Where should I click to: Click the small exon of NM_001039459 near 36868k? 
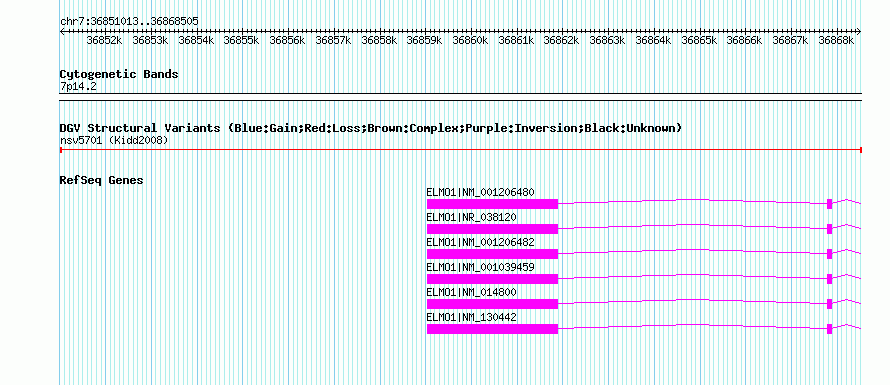tap(829, 279)
